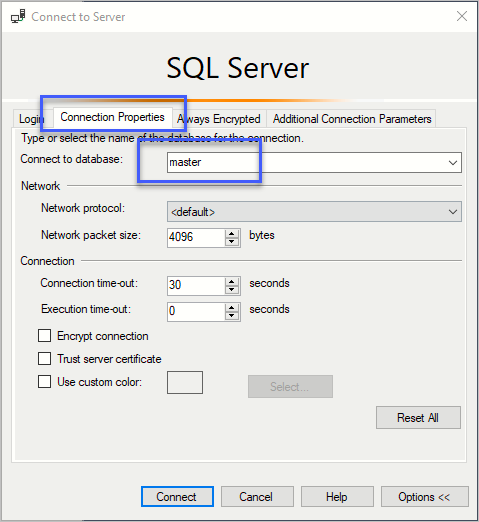479x522 pixels.
Task: Click the SQL Server heading
Action: pyautogui.click(x=238, y=68)
